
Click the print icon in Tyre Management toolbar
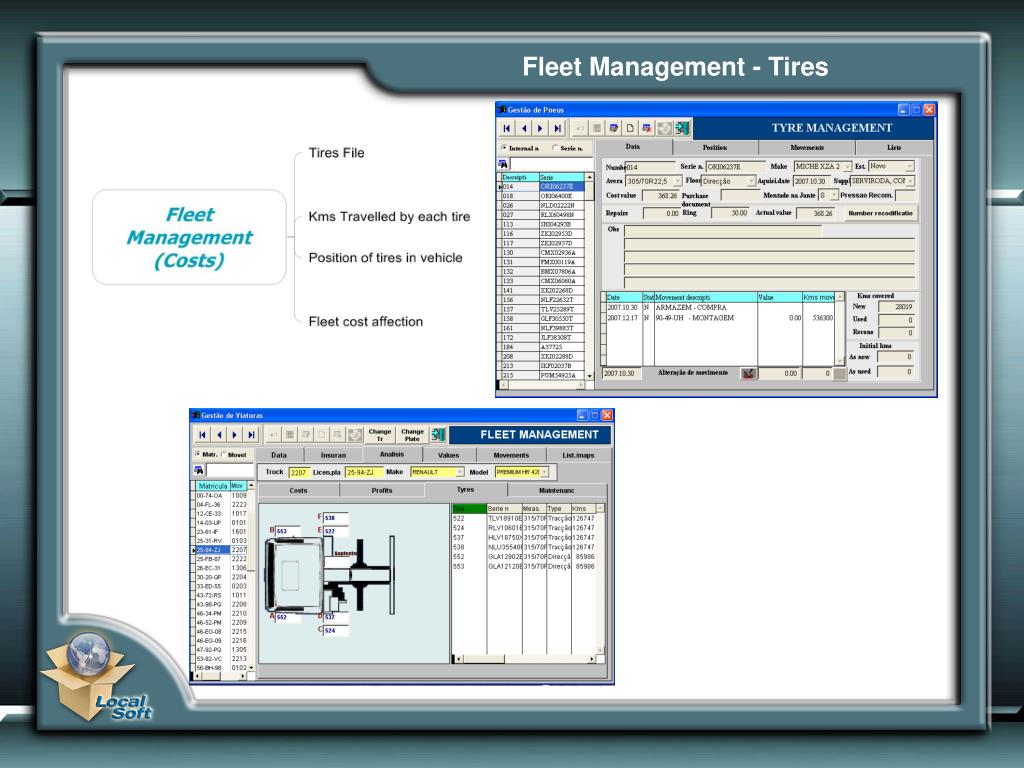pos(614,128)
